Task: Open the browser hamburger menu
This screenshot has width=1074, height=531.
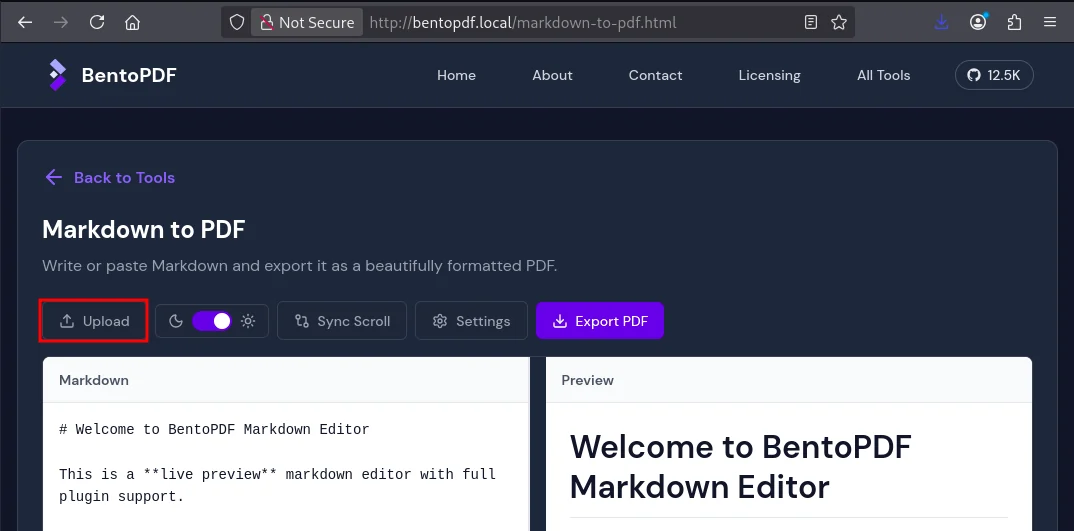Action: click(1050, 23)
